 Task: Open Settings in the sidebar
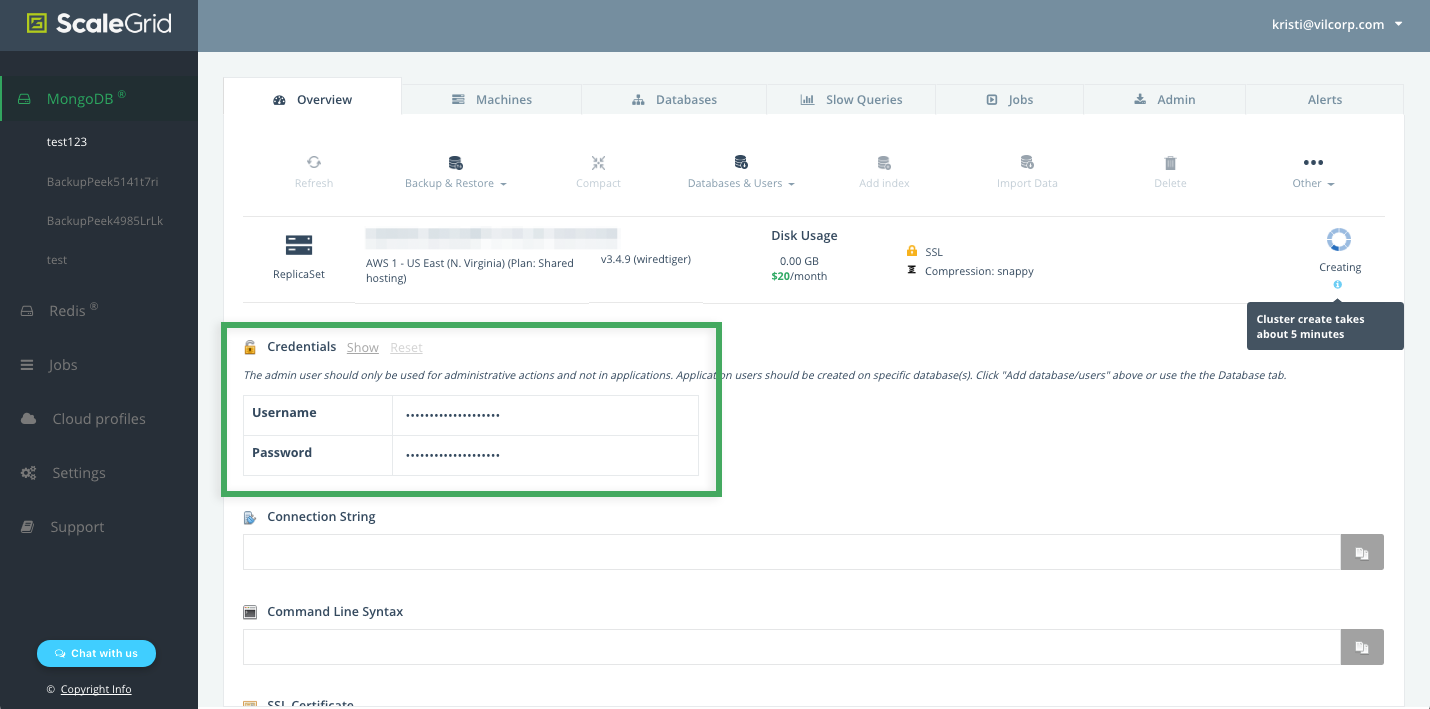tap(79, 473)
